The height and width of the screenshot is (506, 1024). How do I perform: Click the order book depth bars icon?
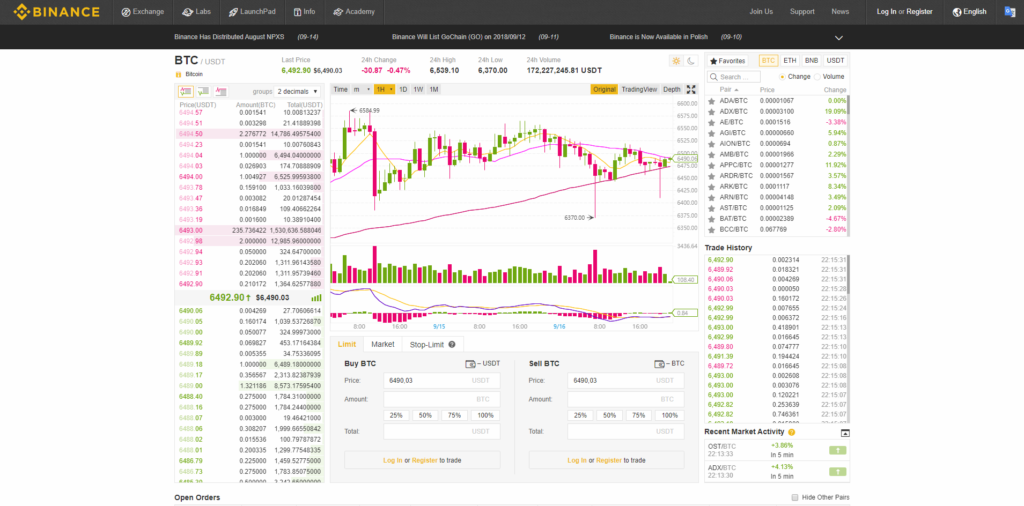(316, 298)
